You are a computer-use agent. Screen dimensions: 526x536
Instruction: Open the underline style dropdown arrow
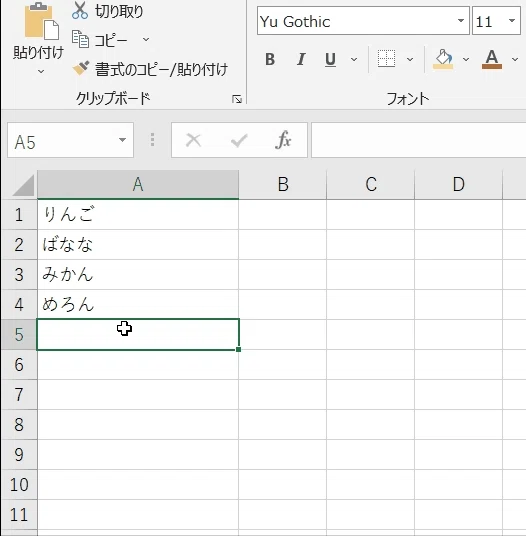pyautogui.click(x=354, y=60)
